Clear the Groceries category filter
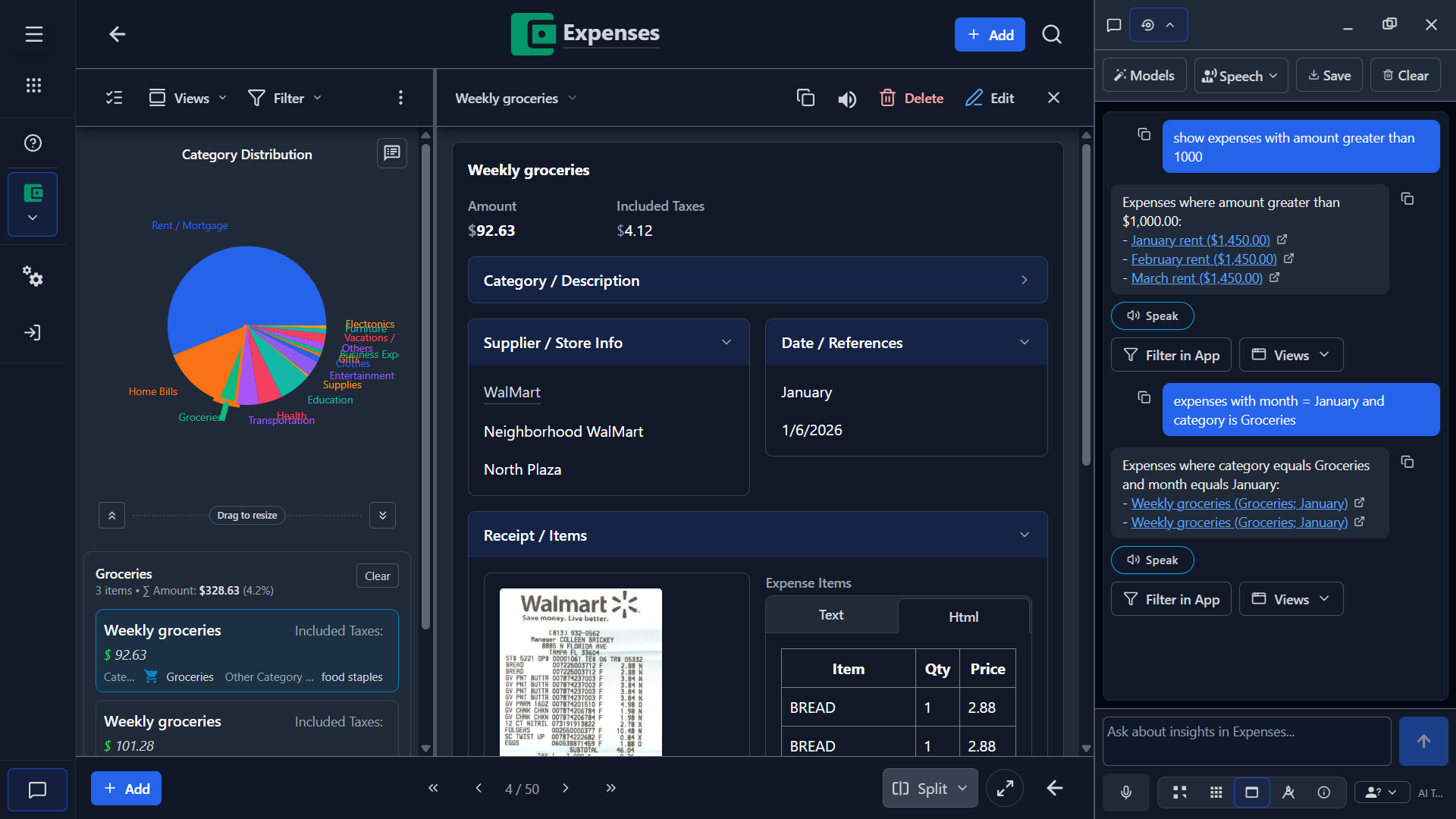 pos(377,576)
